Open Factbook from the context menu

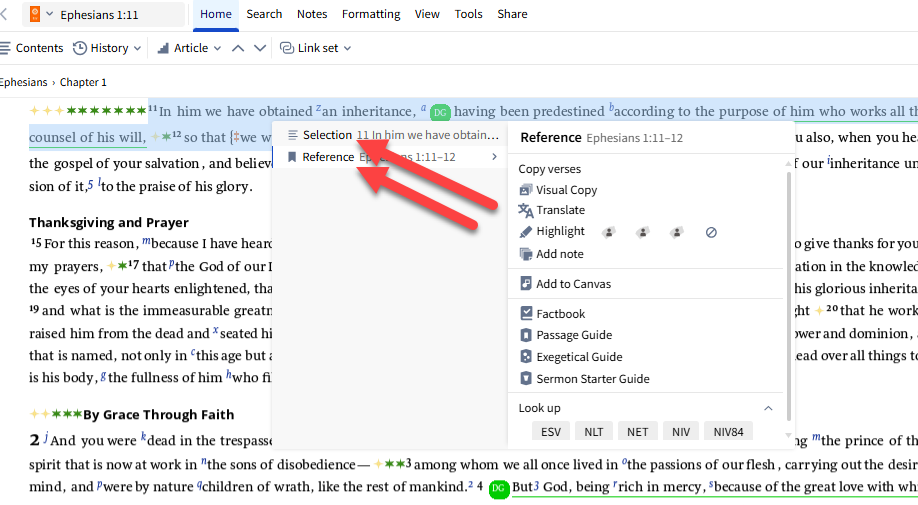(560, 314)
